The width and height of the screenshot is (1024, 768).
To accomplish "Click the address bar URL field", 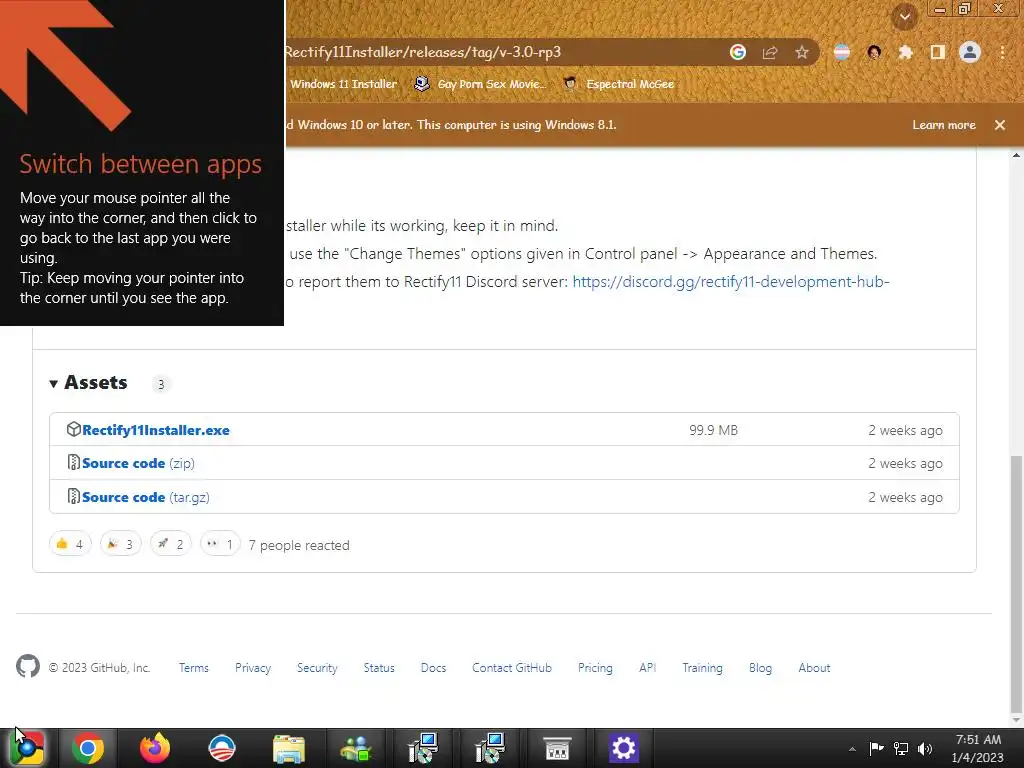I will click(503, 52).
